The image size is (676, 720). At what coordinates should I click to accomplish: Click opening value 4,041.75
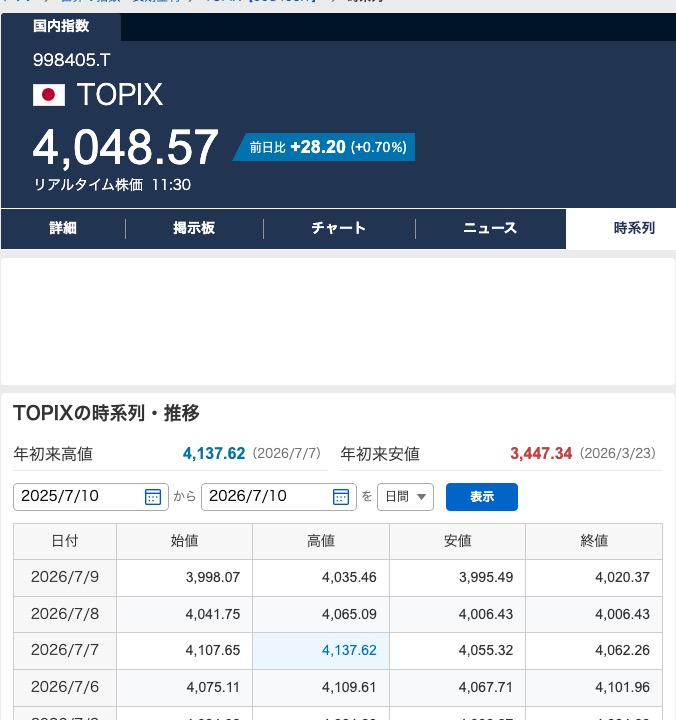(213, 614)
